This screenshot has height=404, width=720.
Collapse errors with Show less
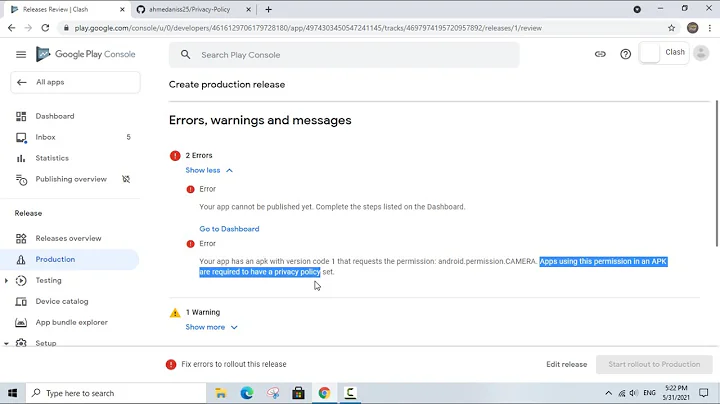[x=209, y=170]
